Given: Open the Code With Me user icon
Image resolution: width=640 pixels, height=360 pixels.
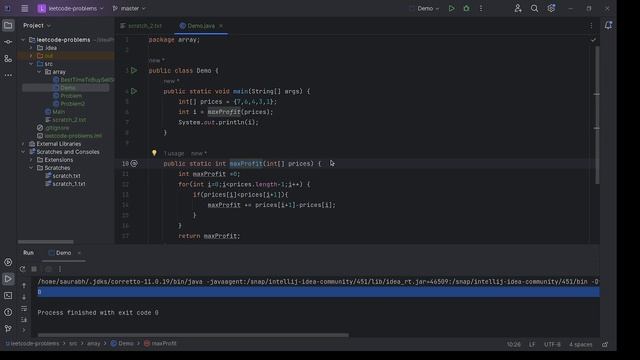Looking at the screenshot, I should pos(518,8).
